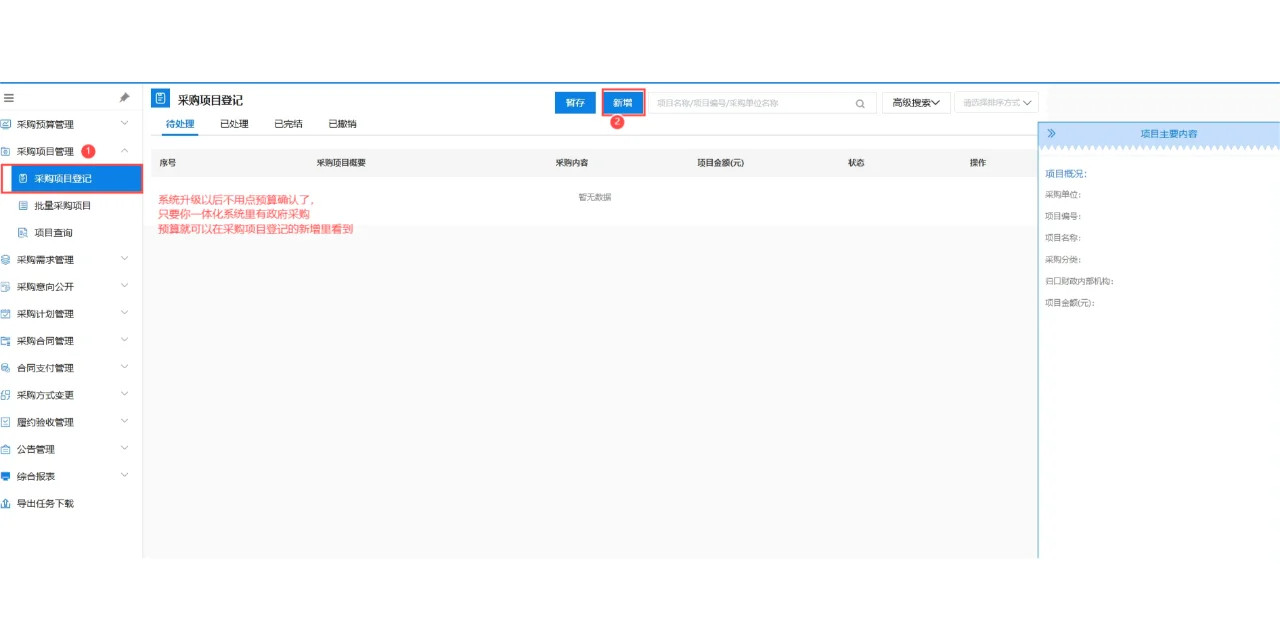Image resolution: width=1280 pixels, height=639 pixels.
Task: Click the 公告管理 sidebar icon
Action: tap(6, 449)
